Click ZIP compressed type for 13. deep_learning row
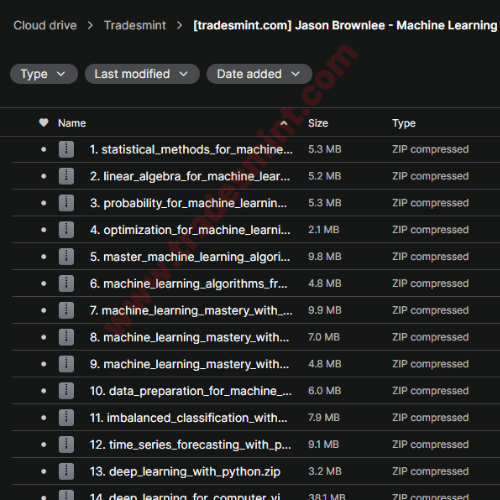The width and height of the screenshot is (500, 500). pyautogui.click(x=430, y=471)
